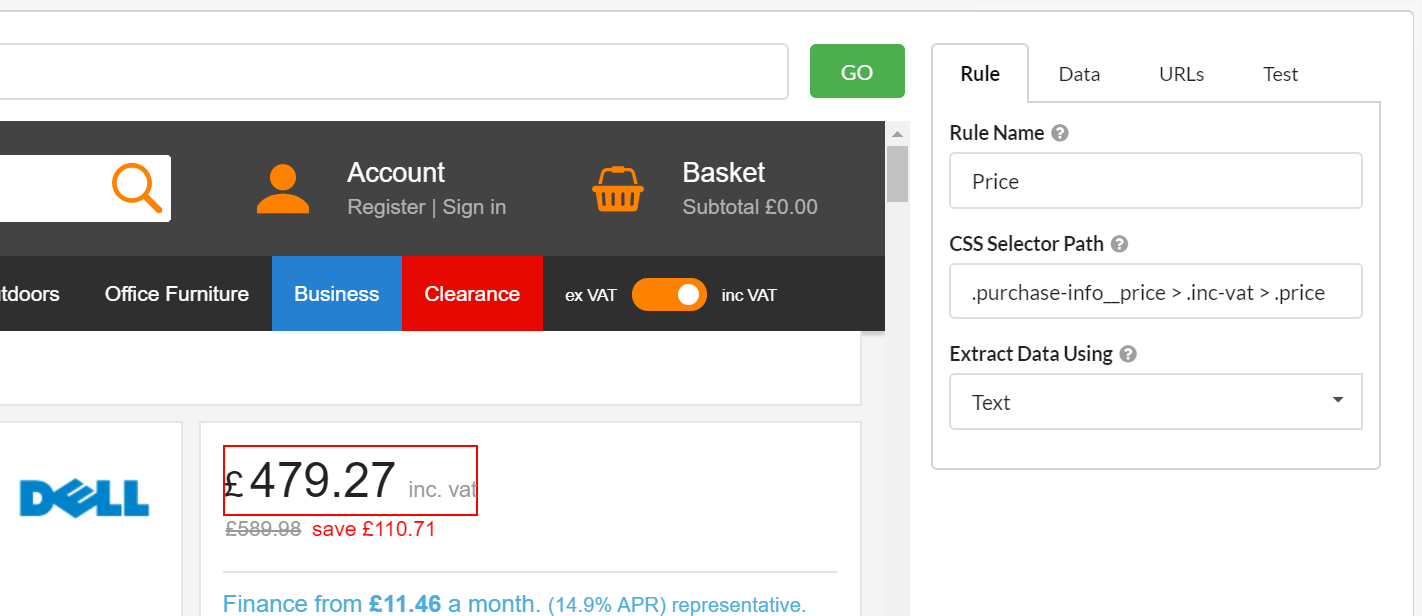The height and width of the screenshot is (616, 1422).
Task: Click the Dell logo
Action: [x=84, y=497]
